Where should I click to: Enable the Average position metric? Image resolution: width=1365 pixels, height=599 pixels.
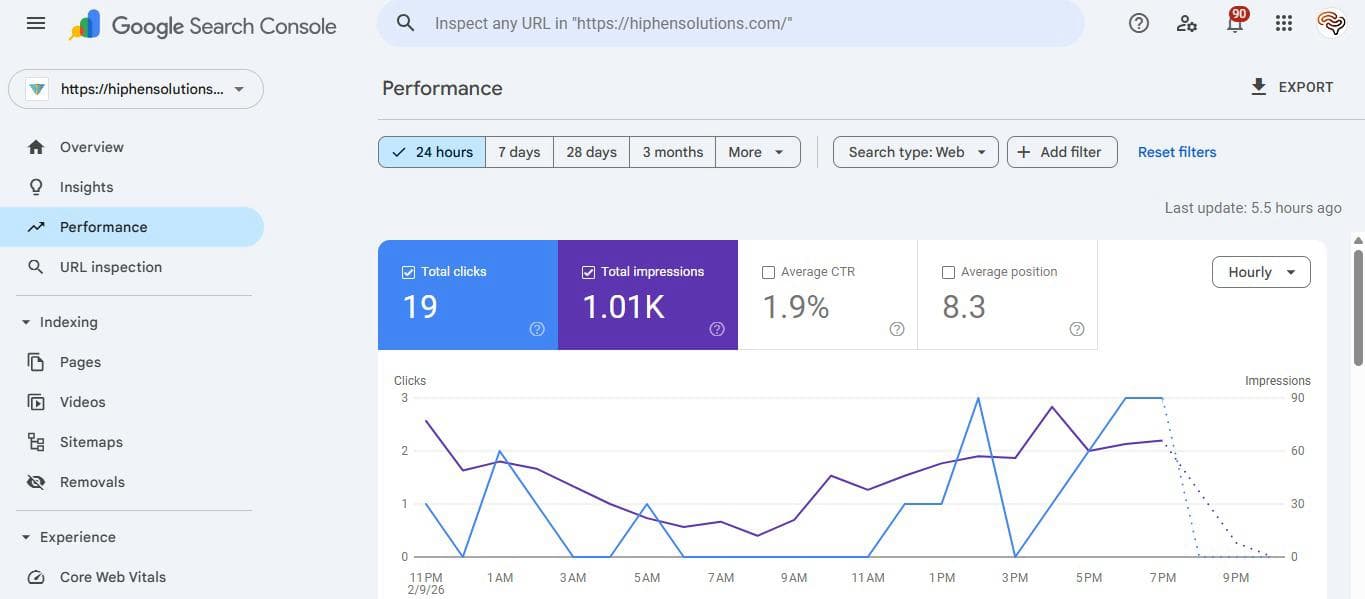coord(948,271)
